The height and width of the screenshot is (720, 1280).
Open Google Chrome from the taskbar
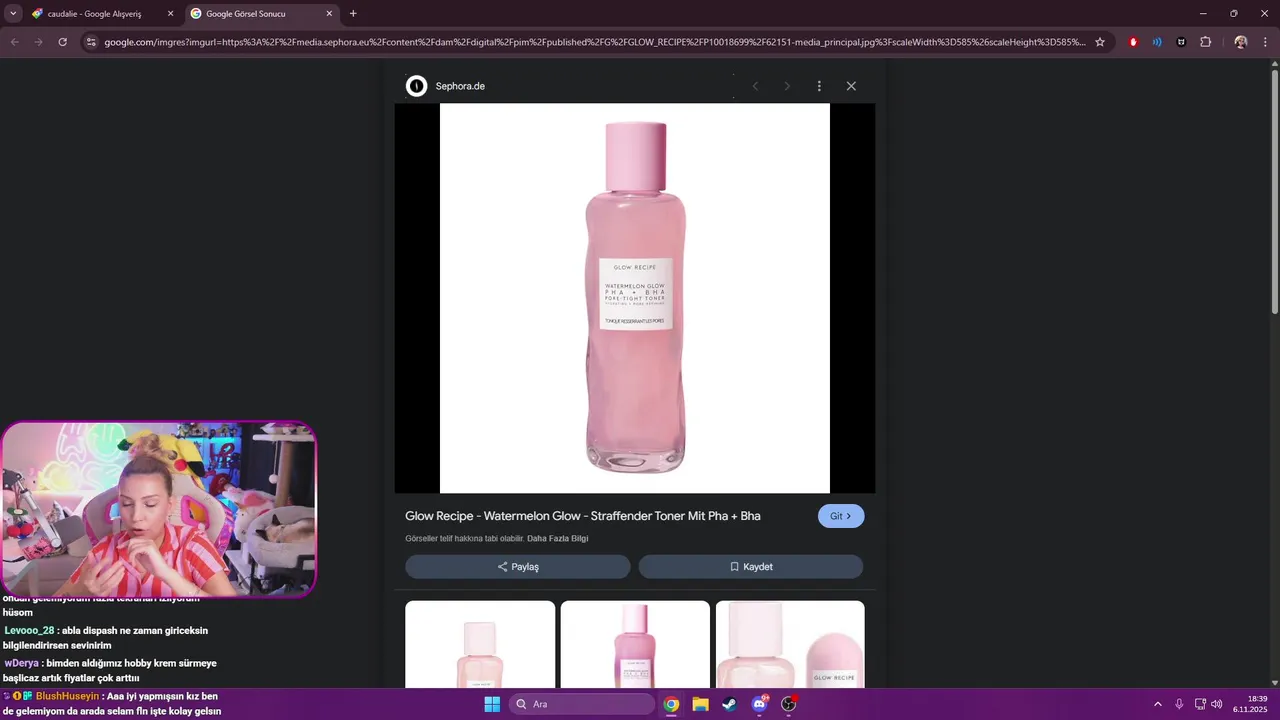[x=671, y=704]
